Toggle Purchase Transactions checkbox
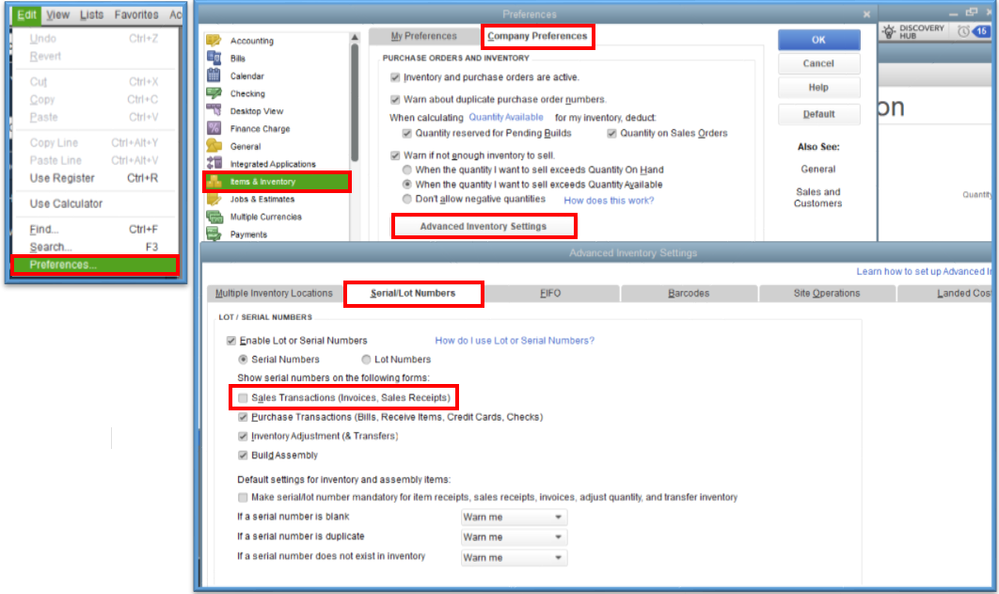999x594 pixels. [x=243, y=417]
